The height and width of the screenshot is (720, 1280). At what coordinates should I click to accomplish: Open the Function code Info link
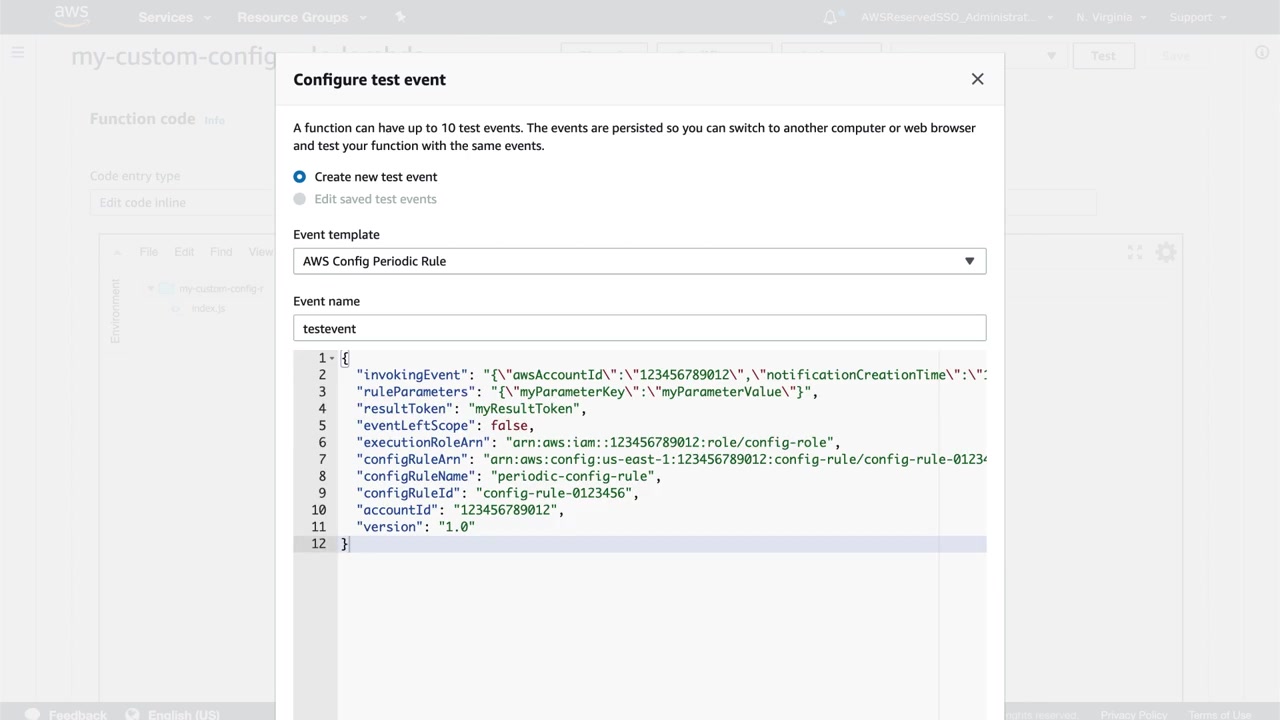214,120
